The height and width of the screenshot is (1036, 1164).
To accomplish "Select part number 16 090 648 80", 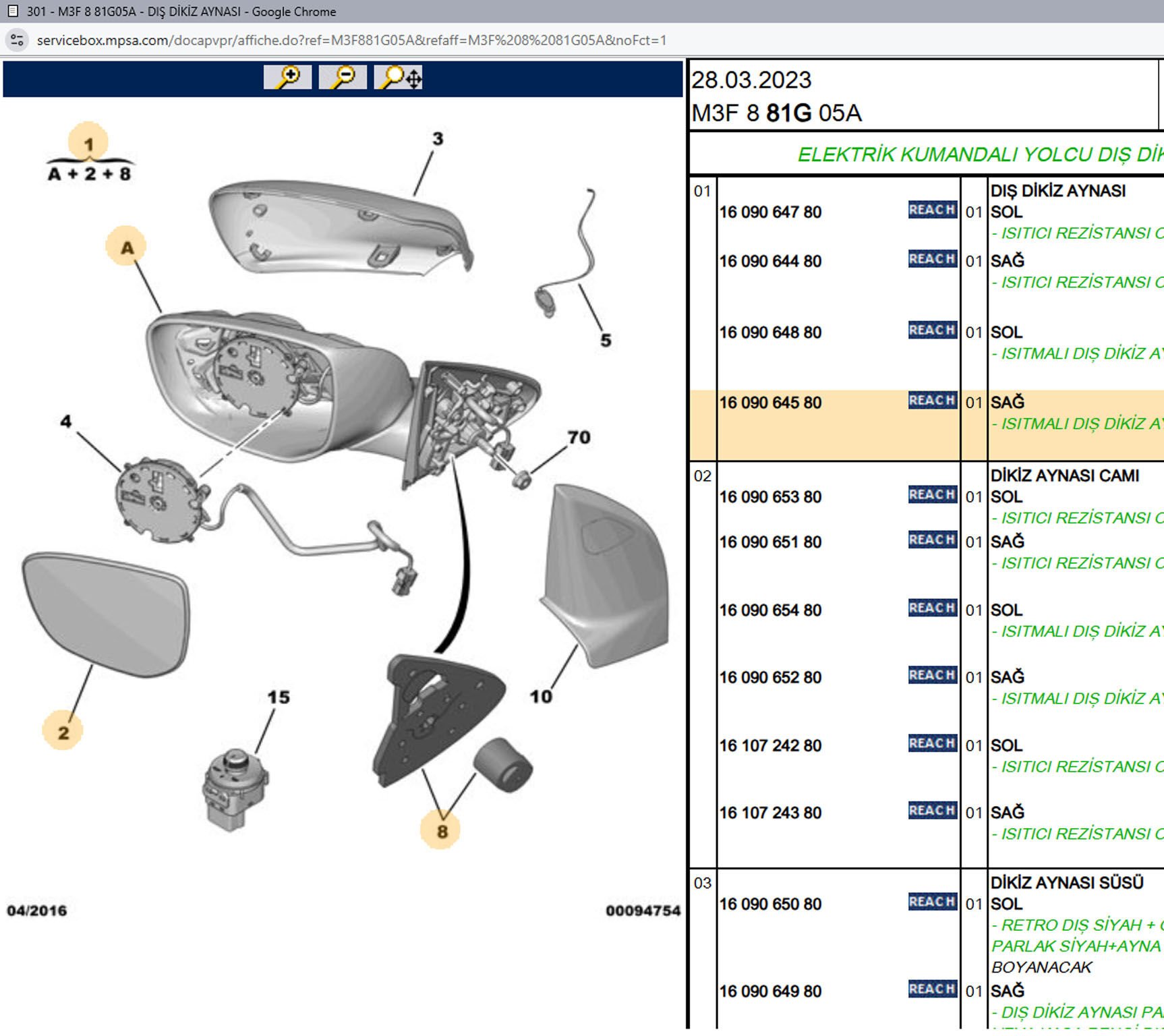I will pos(770,333).
